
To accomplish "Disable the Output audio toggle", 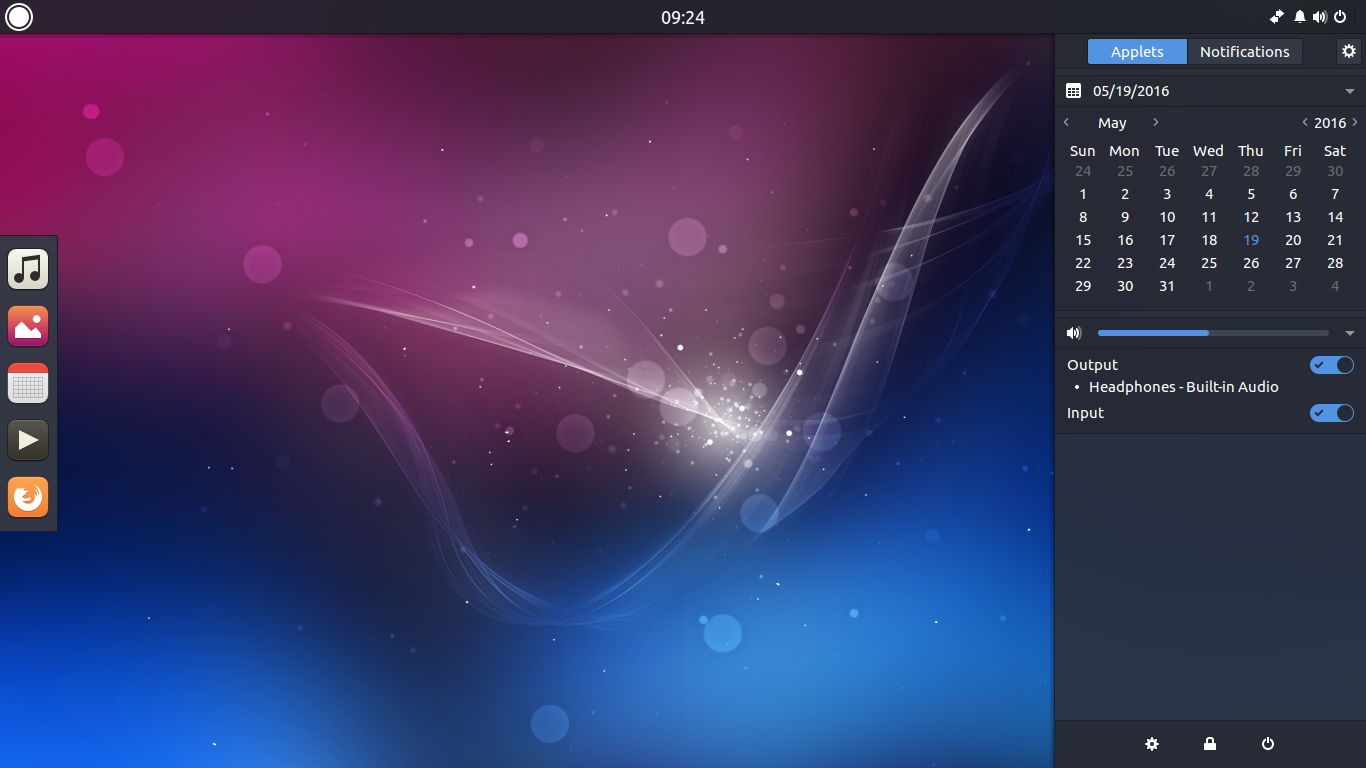I will [x=1331, y=364].
